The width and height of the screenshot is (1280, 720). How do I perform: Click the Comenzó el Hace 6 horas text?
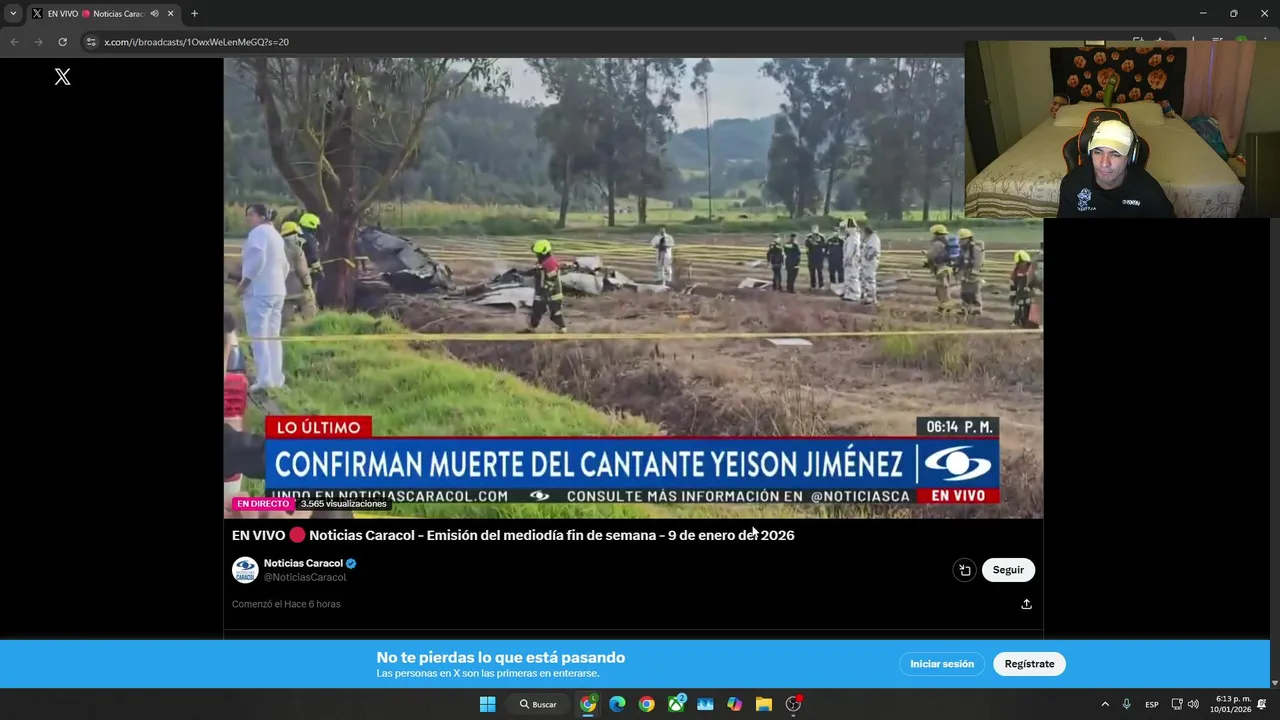286,604
